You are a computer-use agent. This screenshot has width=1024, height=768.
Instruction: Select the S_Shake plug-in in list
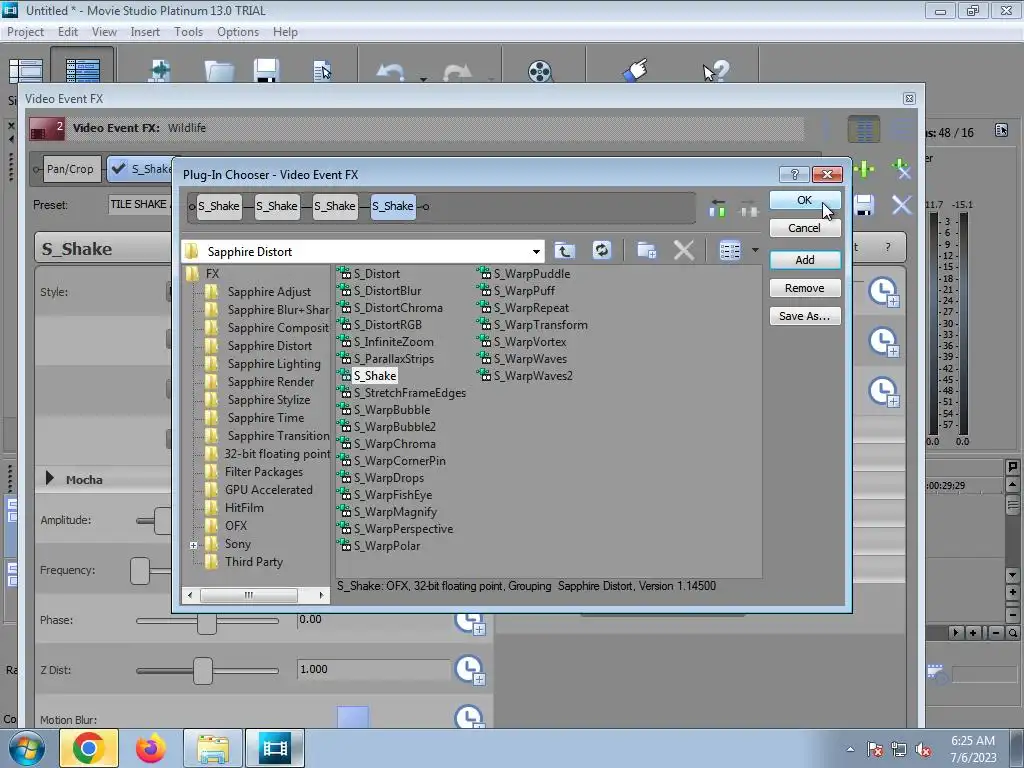point(375,376)
